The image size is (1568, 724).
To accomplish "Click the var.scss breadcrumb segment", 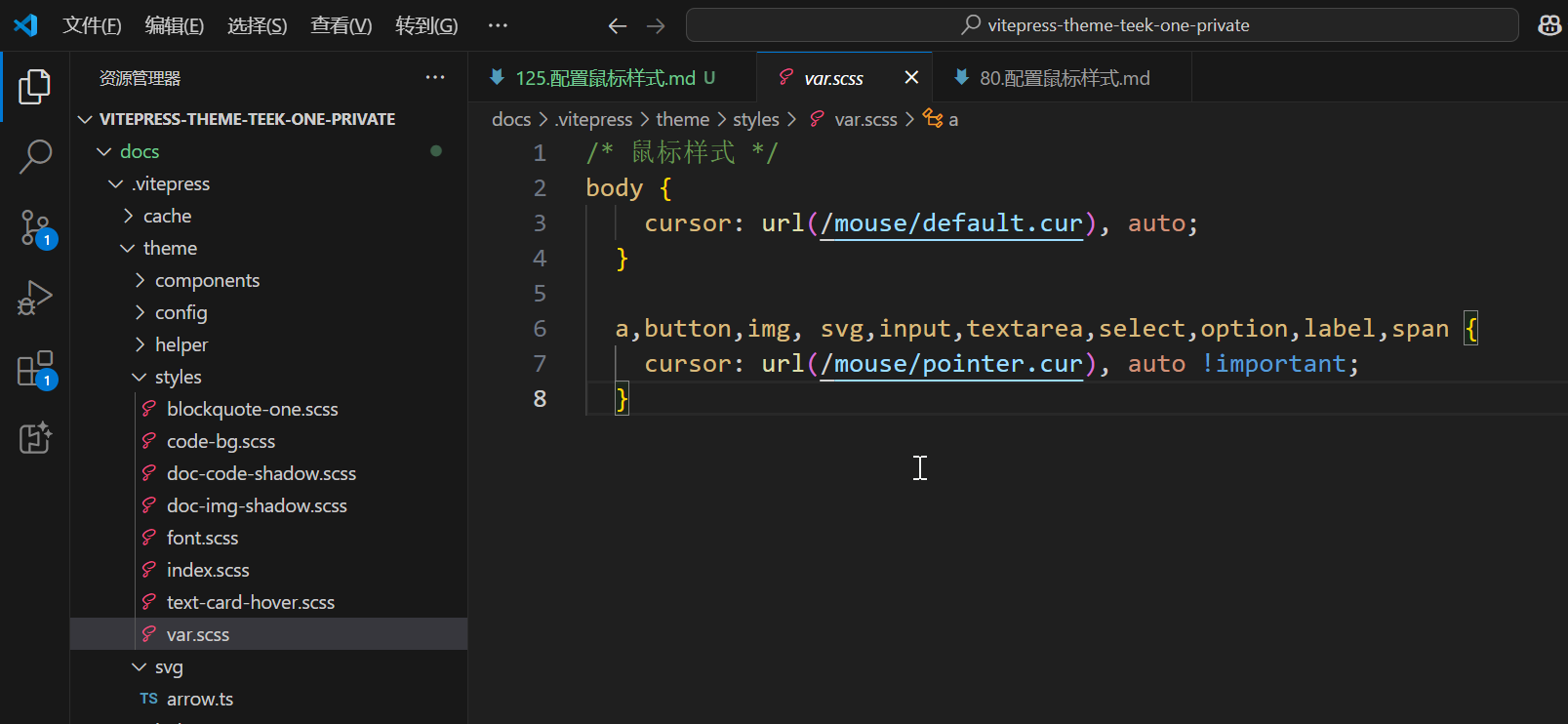I will (865, 119).
